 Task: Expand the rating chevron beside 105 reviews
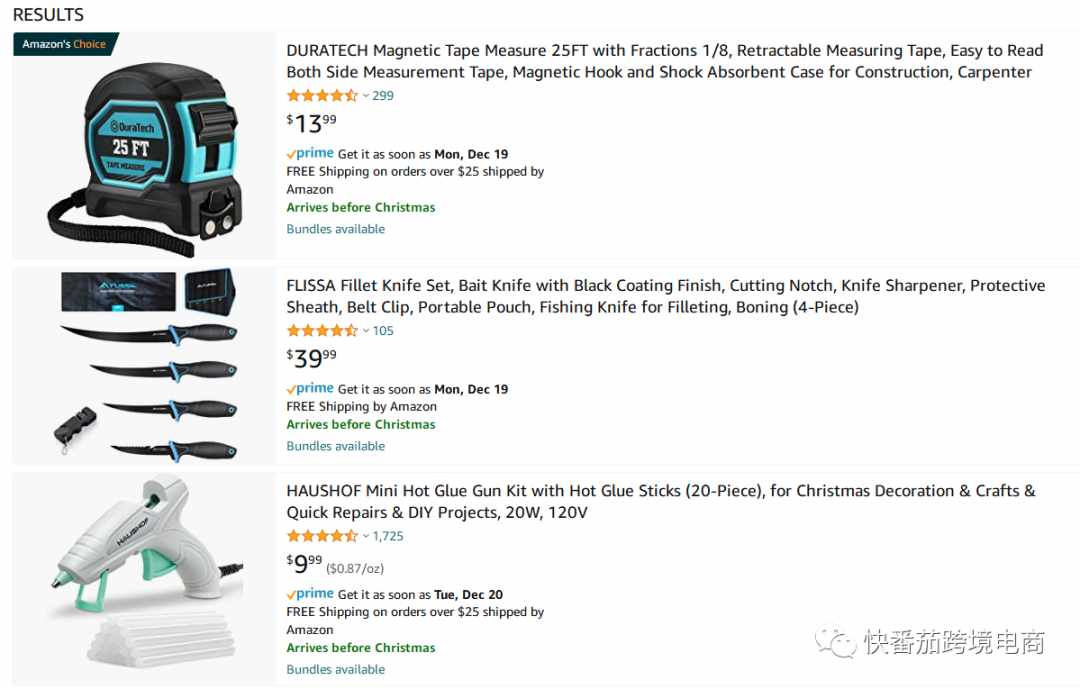[366, 331]
